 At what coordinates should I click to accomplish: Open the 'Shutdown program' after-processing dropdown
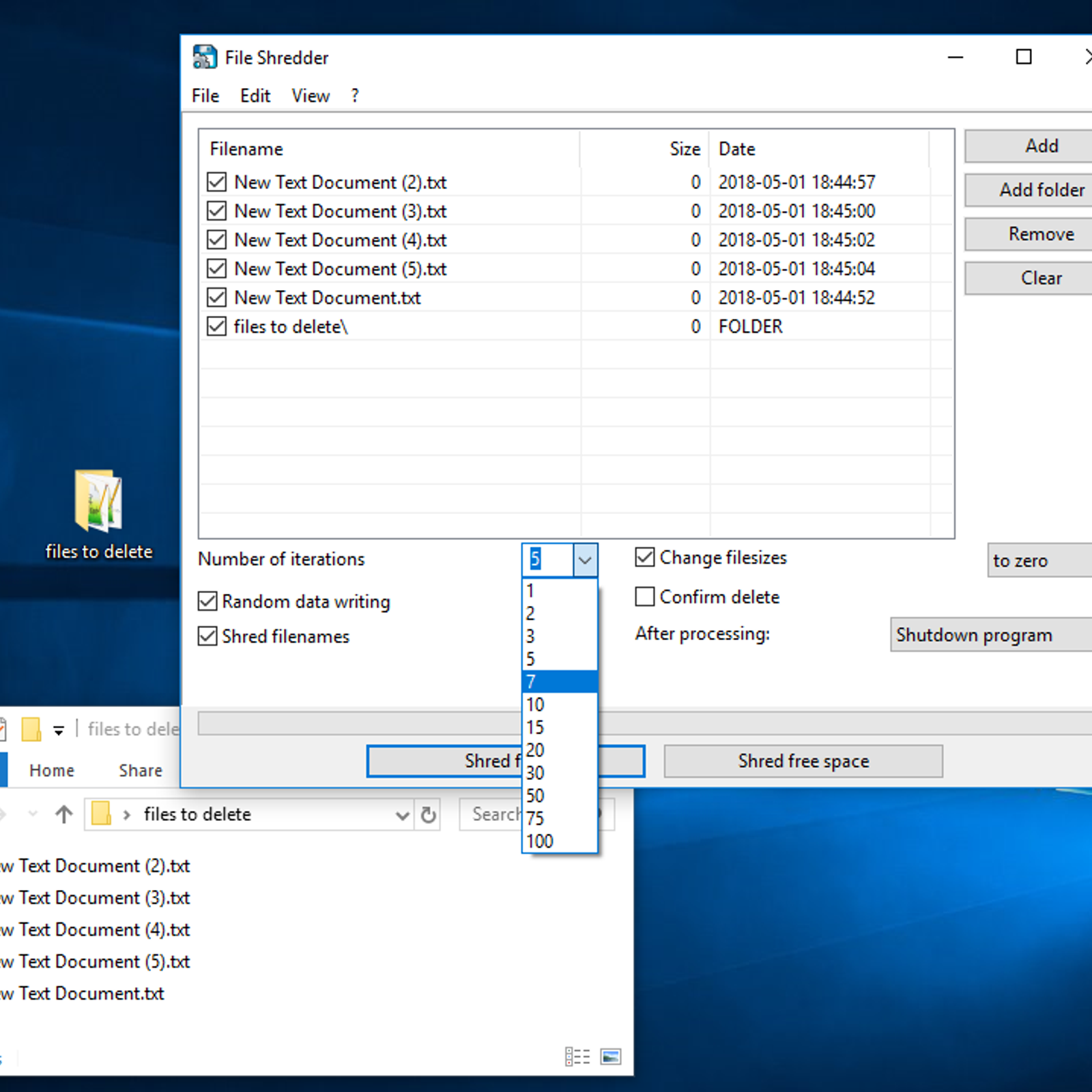pos(991,635)
